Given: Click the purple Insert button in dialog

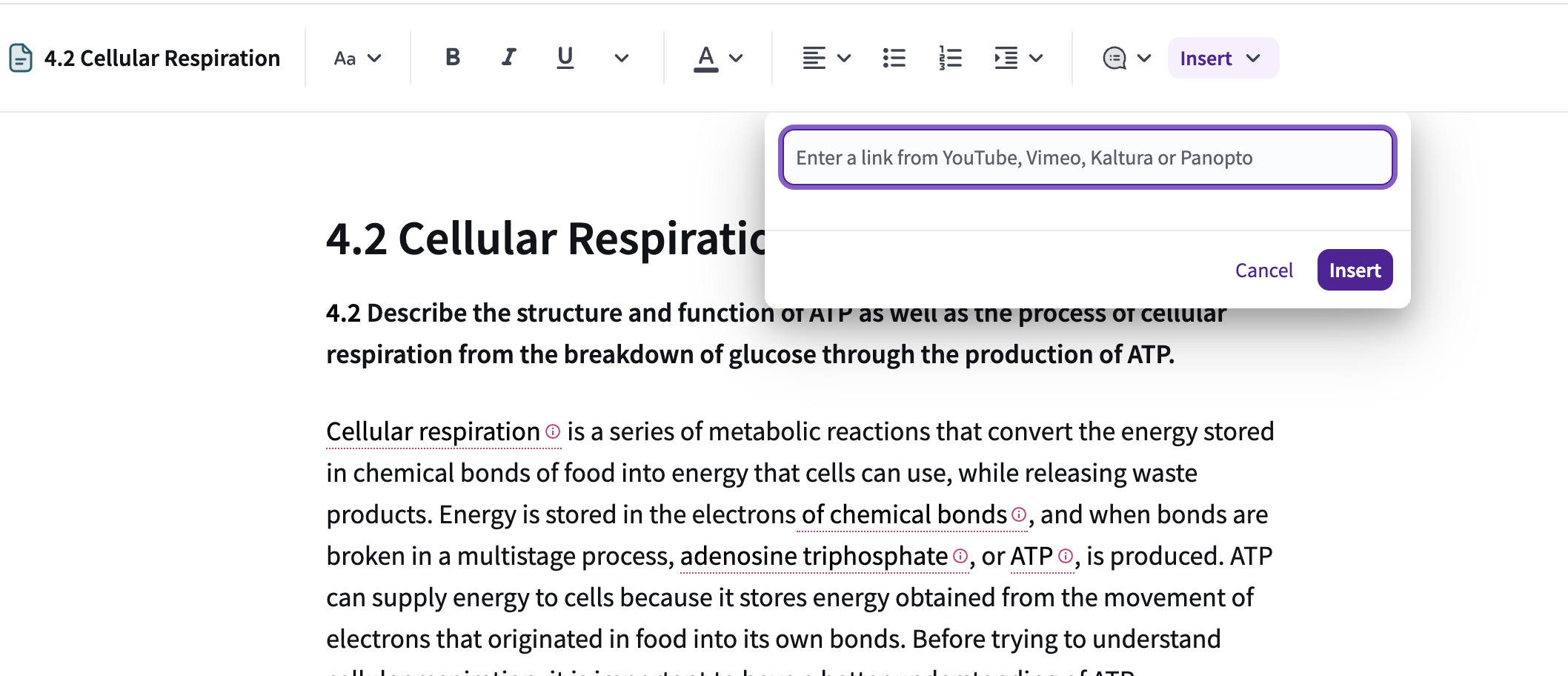Looking at the screenshot, I should pos(1355,270).
